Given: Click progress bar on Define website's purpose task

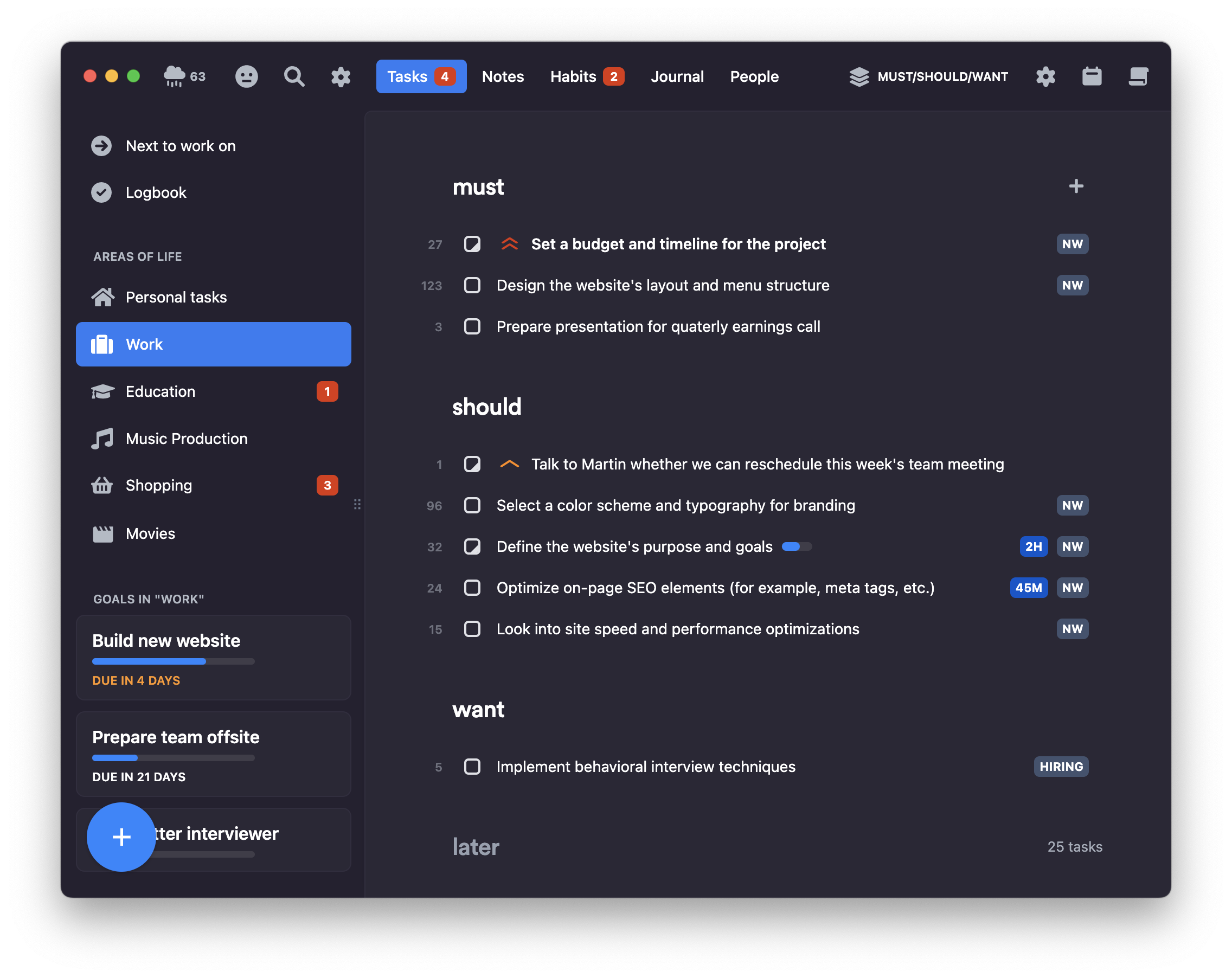Looking at the screenshot, I should (x=796, y=546).
